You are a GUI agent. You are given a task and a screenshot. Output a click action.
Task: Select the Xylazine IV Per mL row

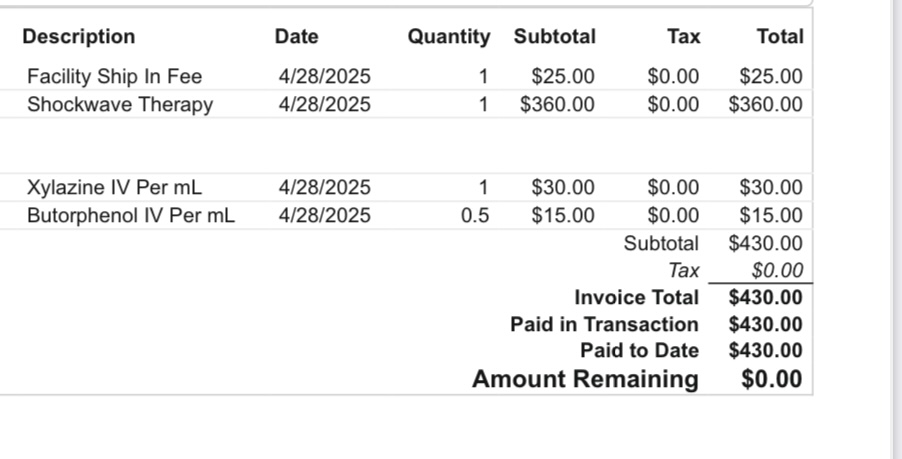[406, 188]
